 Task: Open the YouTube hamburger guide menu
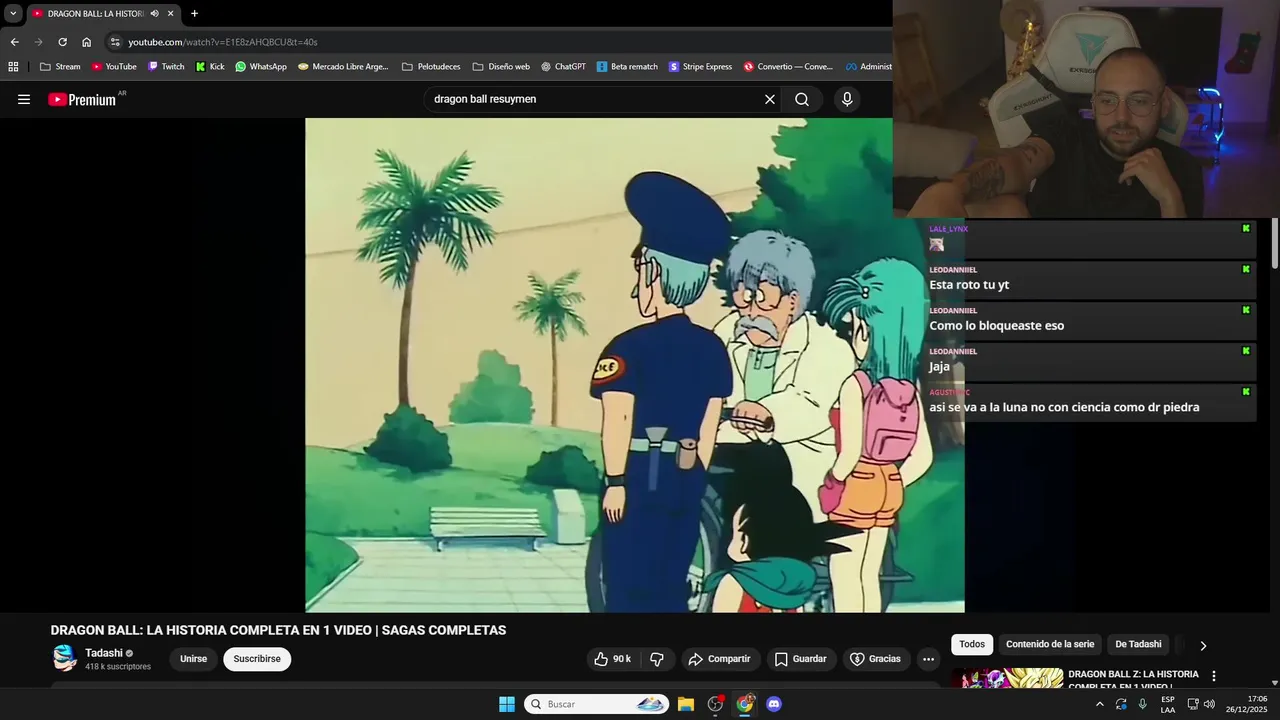pyautogui.click(x=24, y=99)
